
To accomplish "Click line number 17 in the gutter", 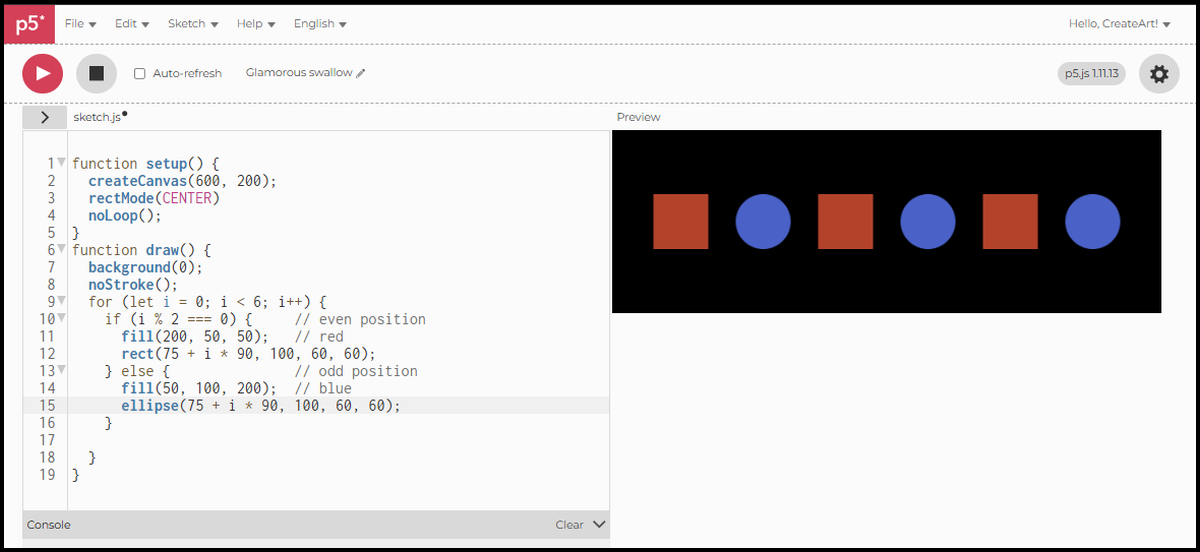I will [47, 440].
